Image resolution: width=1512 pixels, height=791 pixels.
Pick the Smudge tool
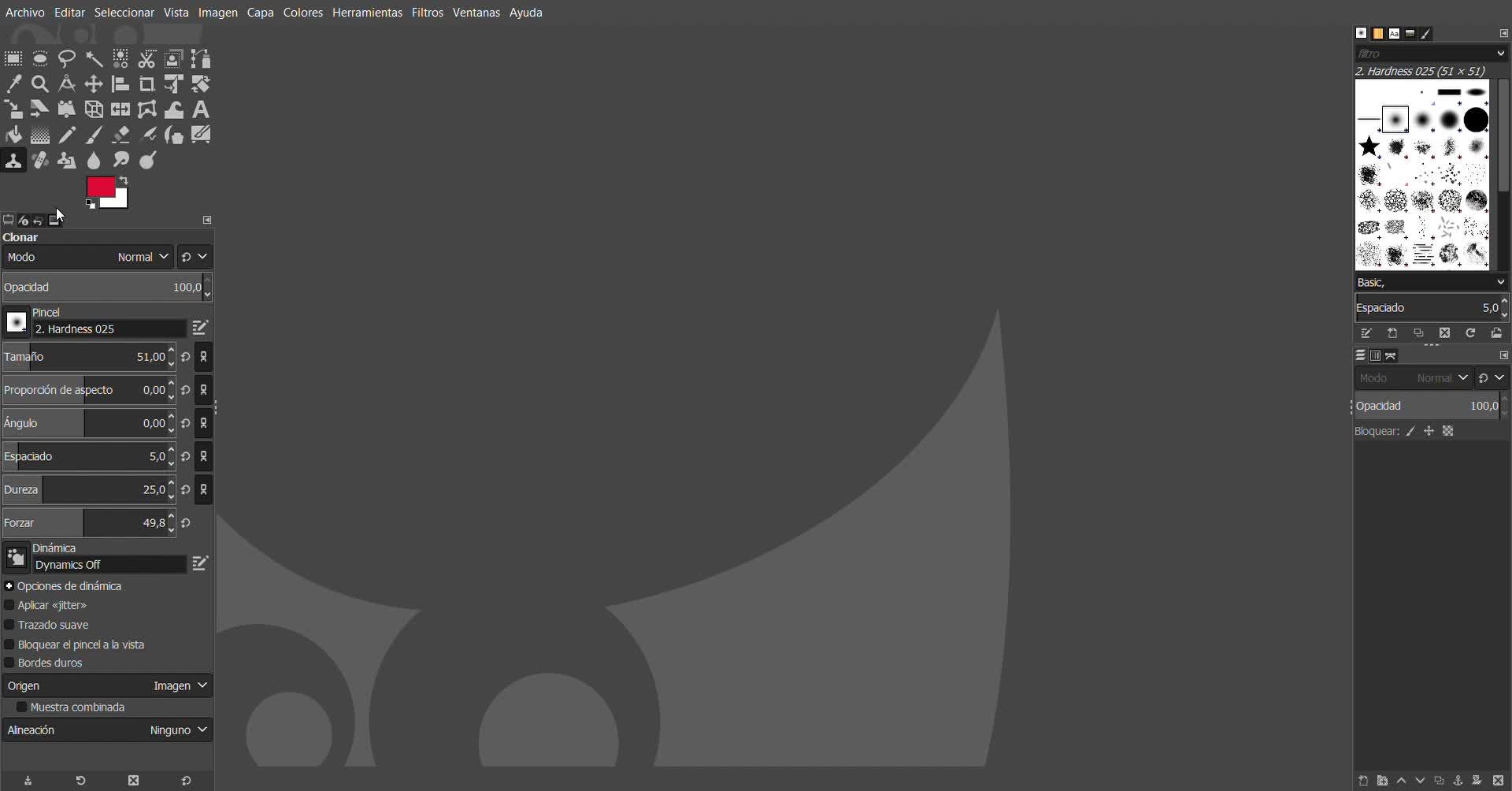click(x=120, y=161)
